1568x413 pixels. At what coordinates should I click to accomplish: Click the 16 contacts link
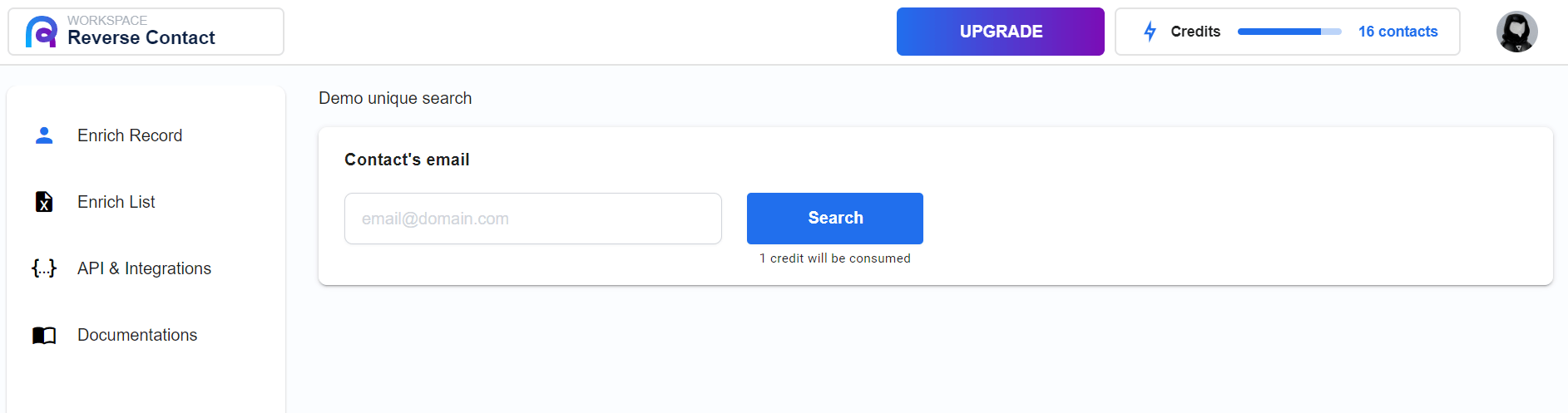click(x=1398, y=32)
